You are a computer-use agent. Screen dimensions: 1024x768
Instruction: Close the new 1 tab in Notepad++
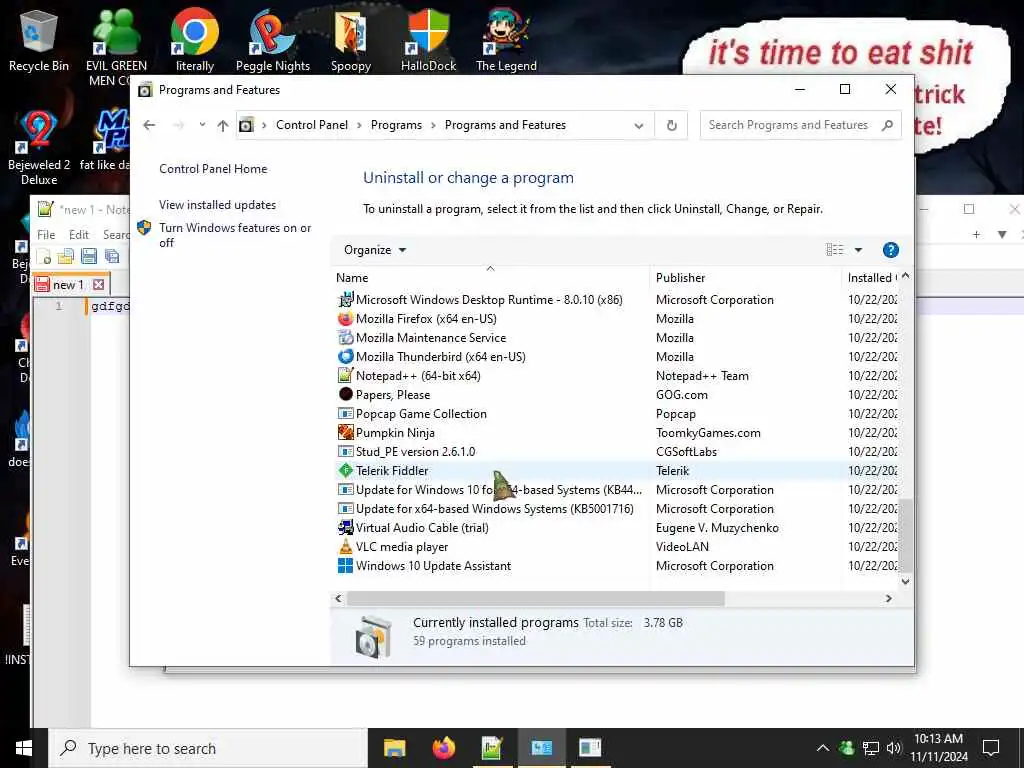pyautogui.click(x=99, y=284)
